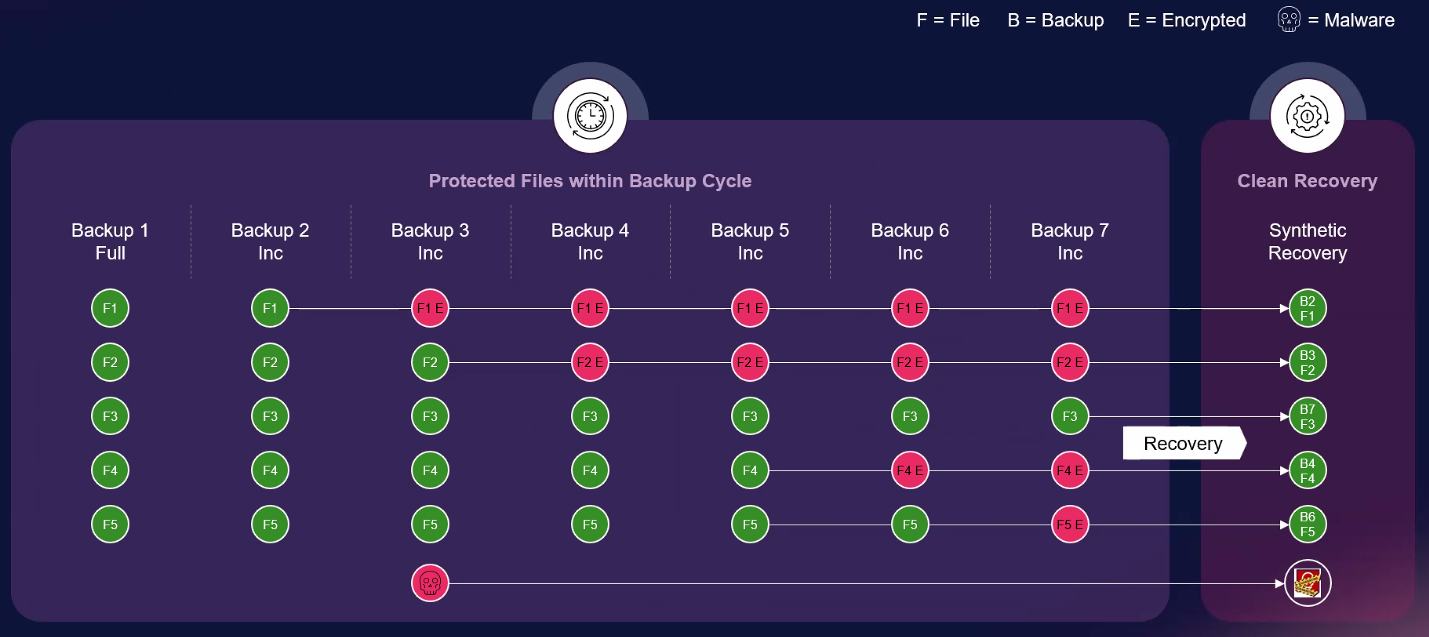The image size is (1429, 637).
Task: Click the green F1 circle under Backup 1 Full
Action: pos(110,309)
